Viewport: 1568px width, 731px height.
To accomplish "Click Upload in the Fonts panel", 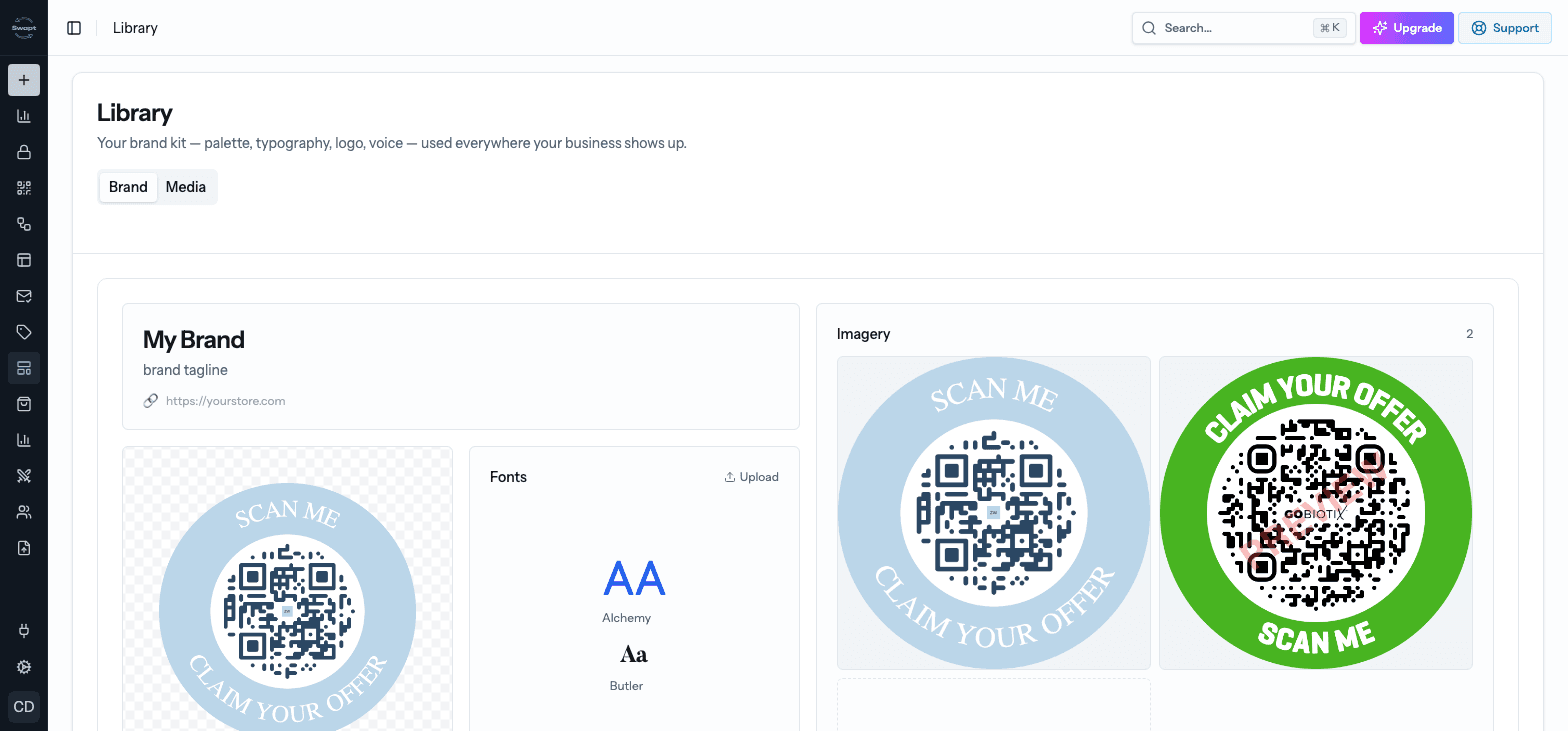I will pyautogui.click(x=752, y=477).
